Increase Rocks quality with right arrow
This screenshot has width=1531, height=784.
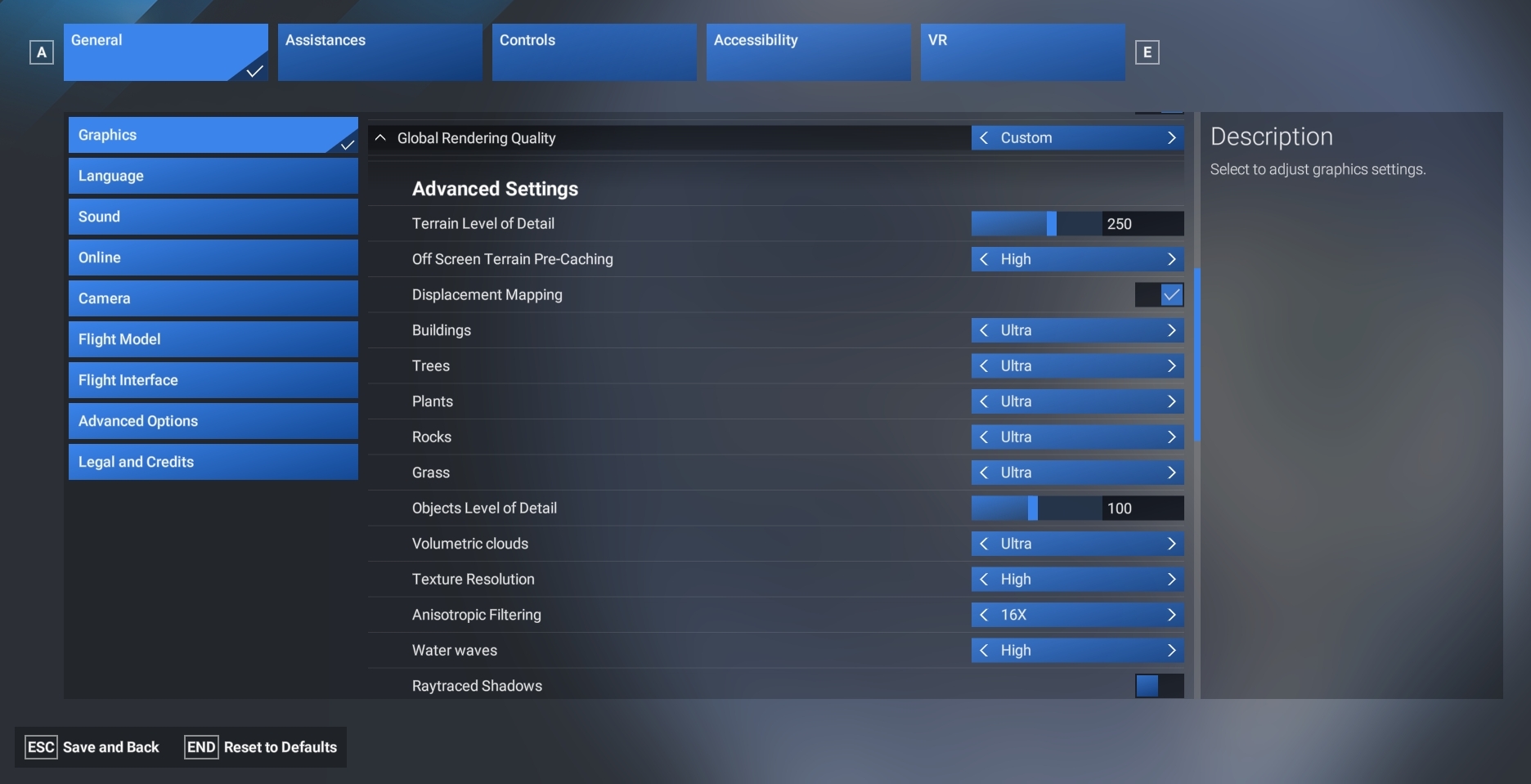1172,437
